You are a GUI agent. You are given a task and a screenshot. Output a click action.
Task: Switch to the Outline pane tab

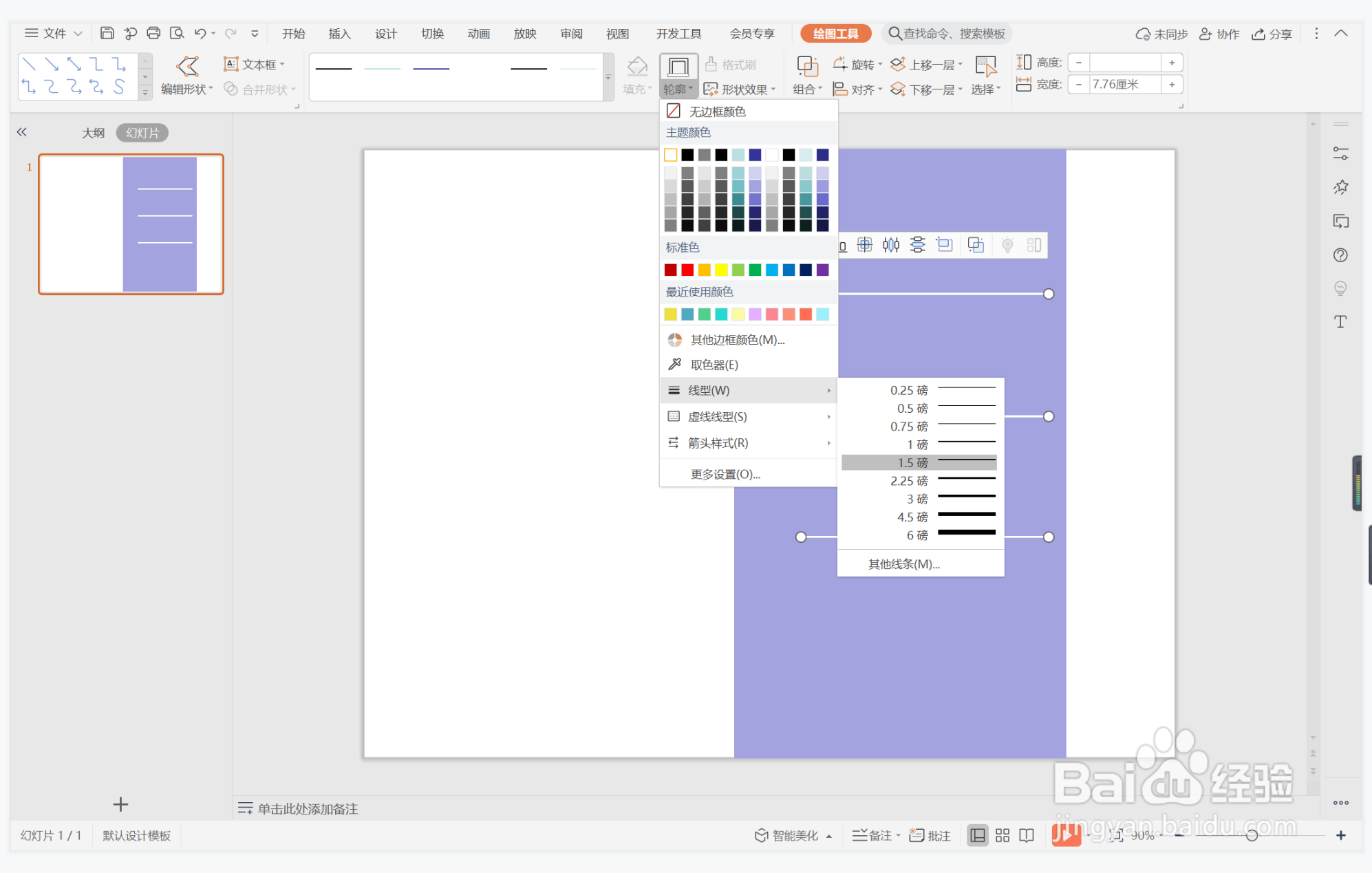(93, 133)
